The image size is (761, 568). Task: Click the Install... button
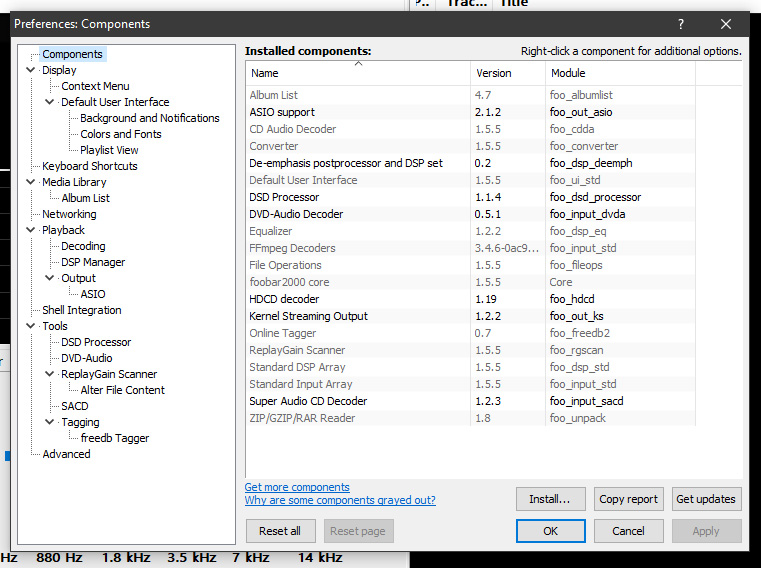point(550,499)
